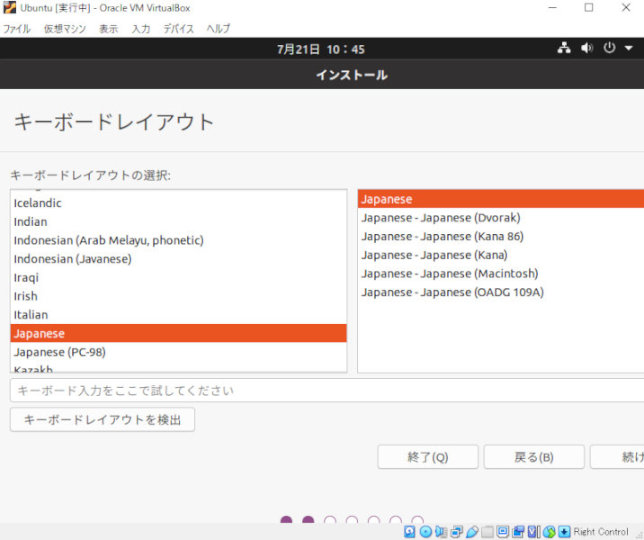This screenshot has width=644, height=540.
Task: Select Iraqi in the layout list
Action: click(x=178, y=278)
